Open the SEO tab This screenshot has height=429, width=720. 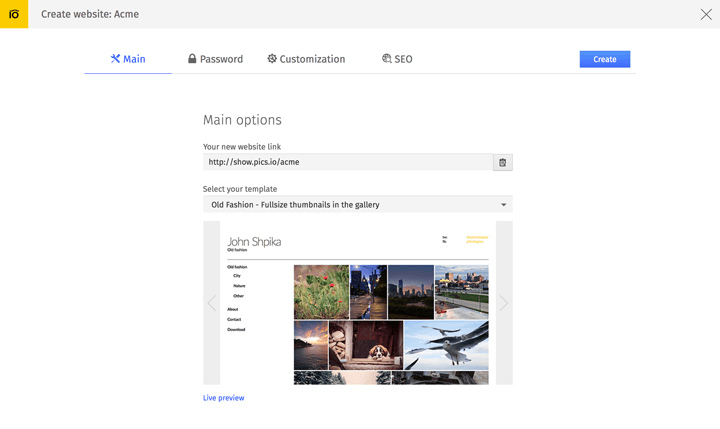click(x=397, y=59)
